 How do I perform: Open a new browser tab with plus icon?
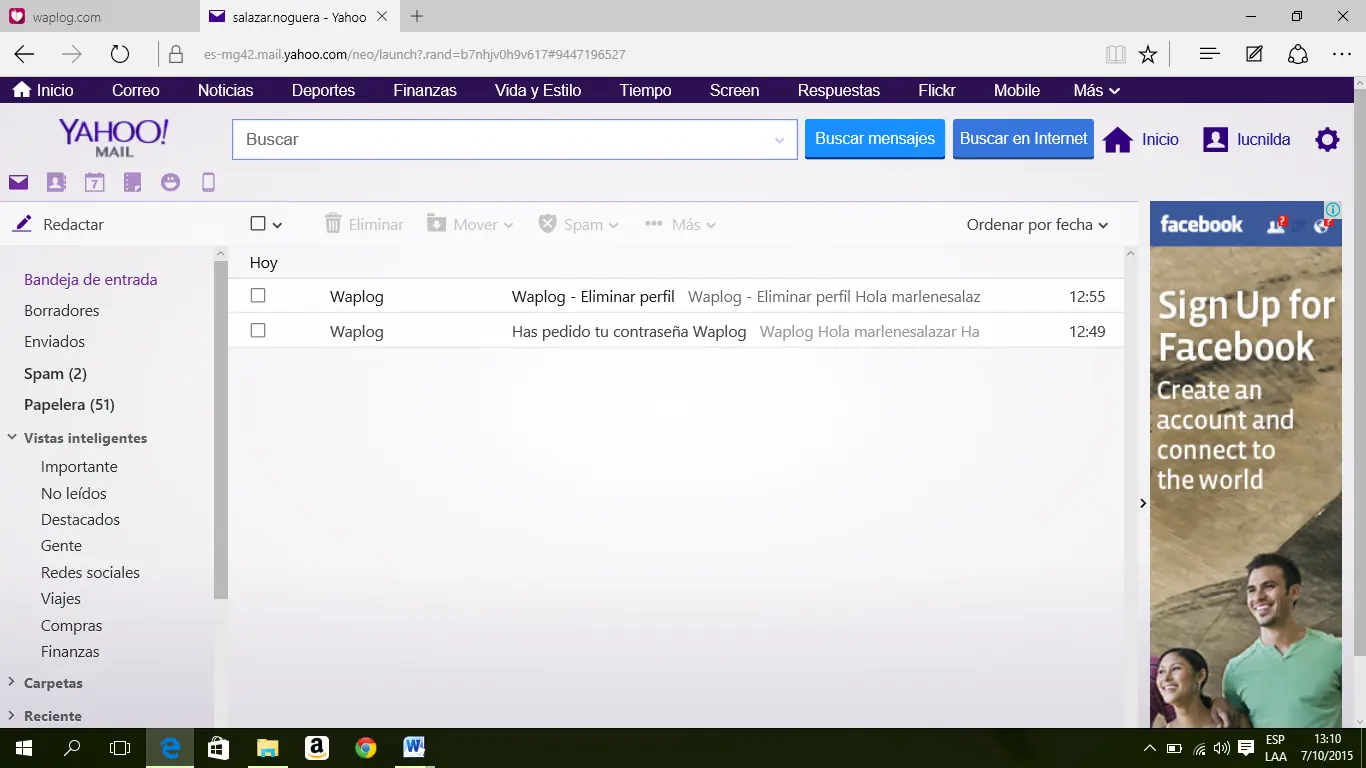click(417, 16)
